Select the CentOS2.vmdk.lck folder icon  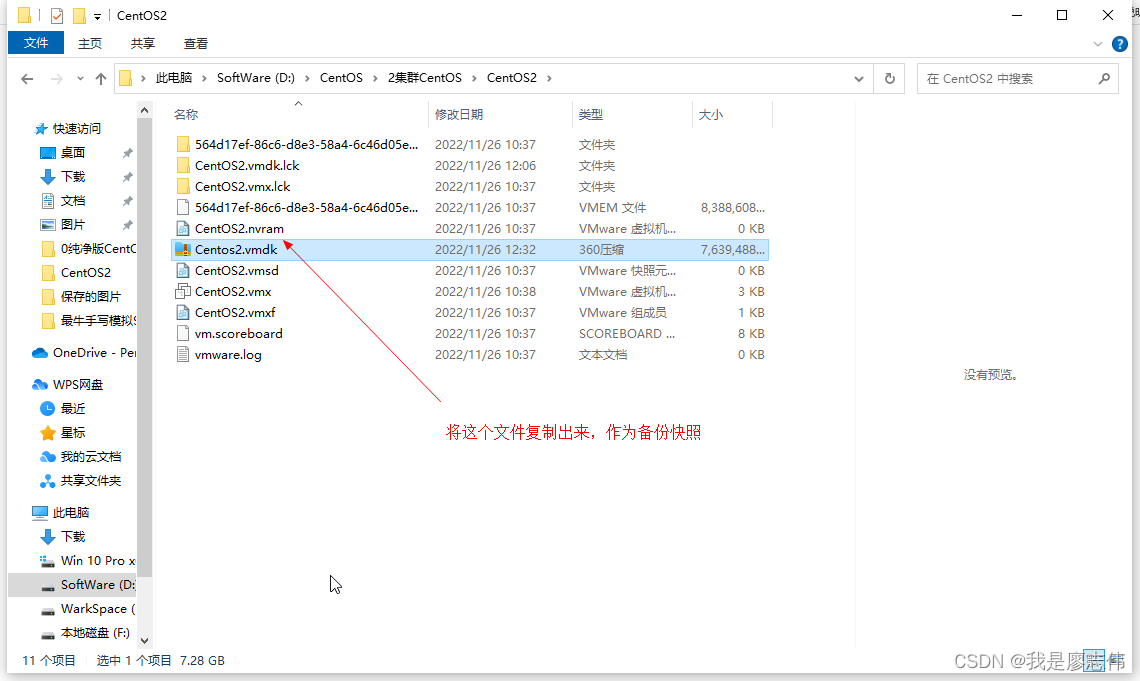[183, 166]
